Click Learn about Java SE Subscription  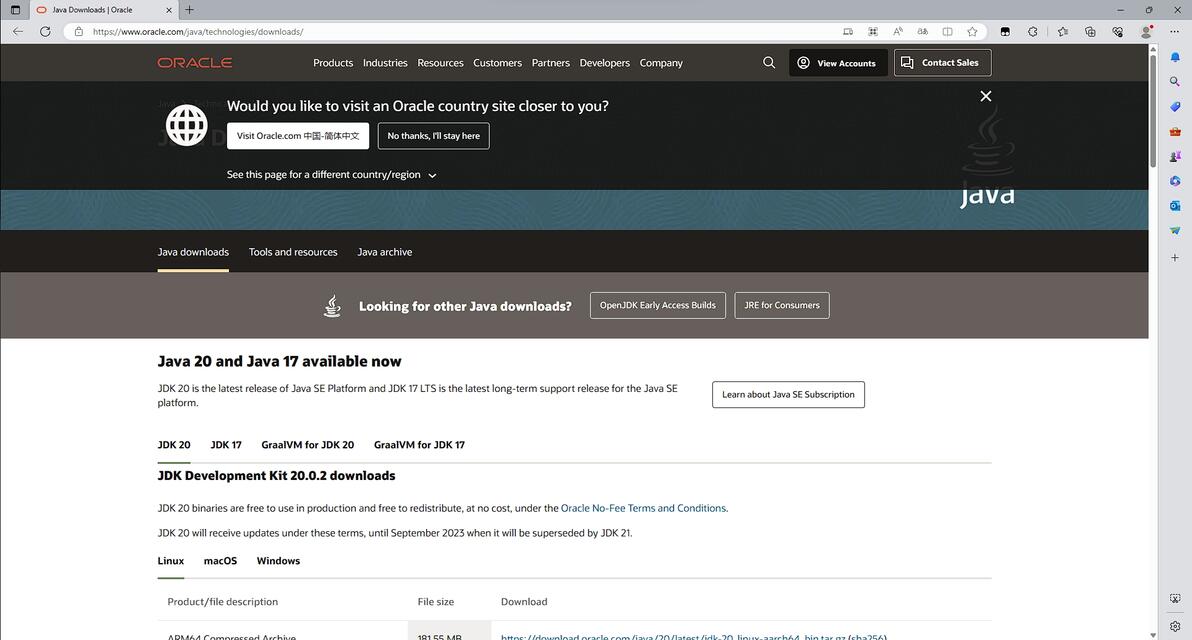point(788,394)
